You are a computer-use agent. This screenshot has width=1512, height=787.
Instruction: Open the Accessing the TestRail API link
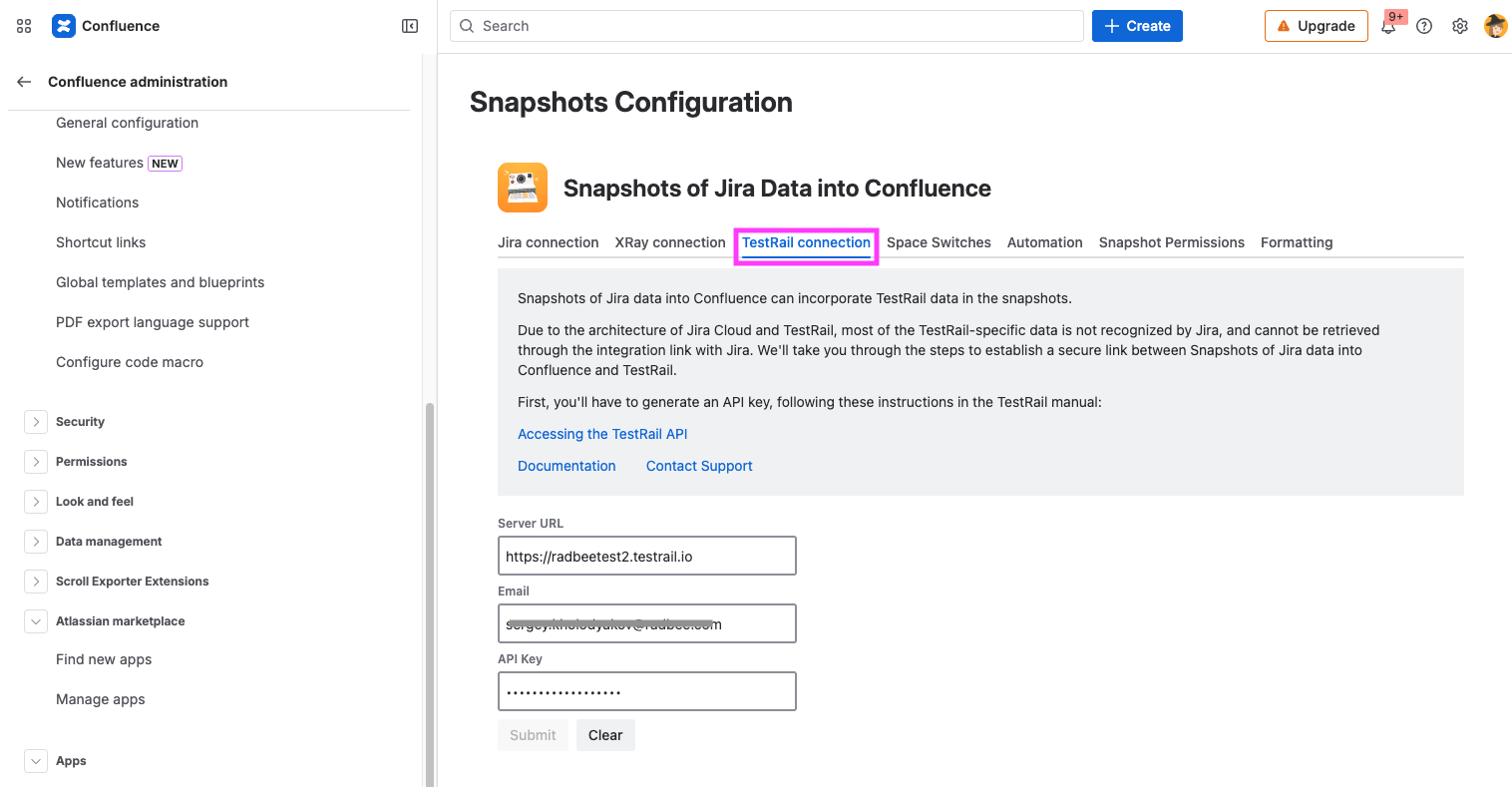point(602,434)
